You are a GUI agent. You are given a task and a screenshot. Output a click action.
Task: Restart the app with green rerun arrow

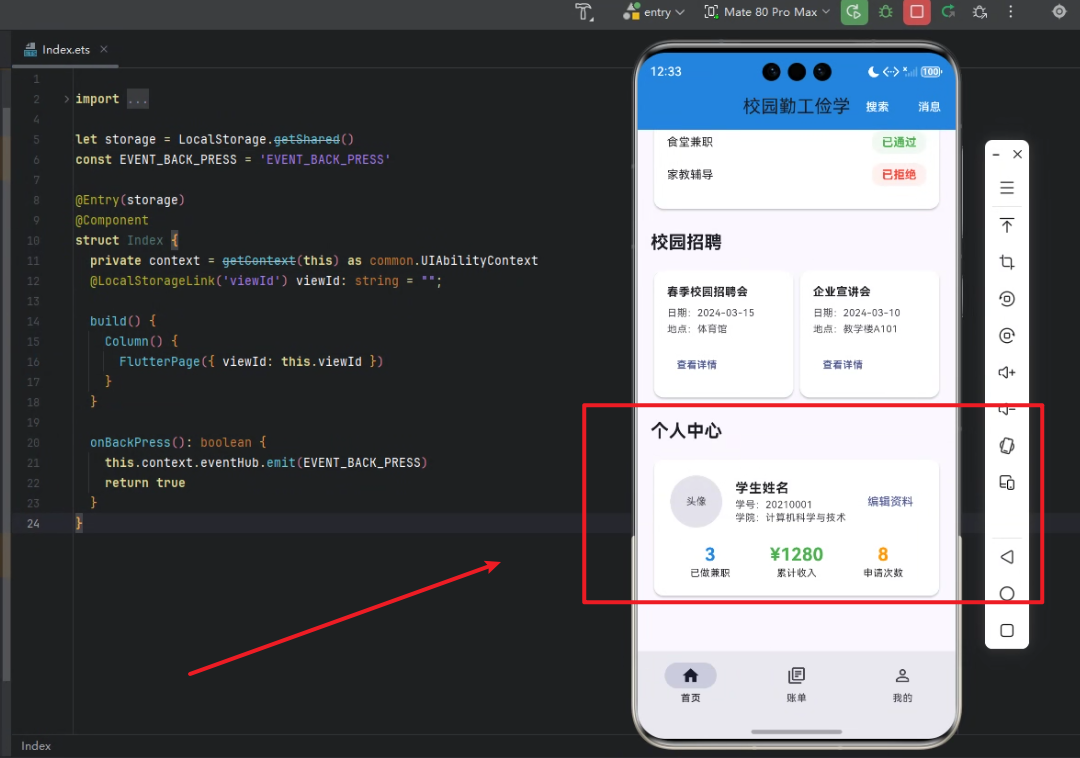[947, 12]
